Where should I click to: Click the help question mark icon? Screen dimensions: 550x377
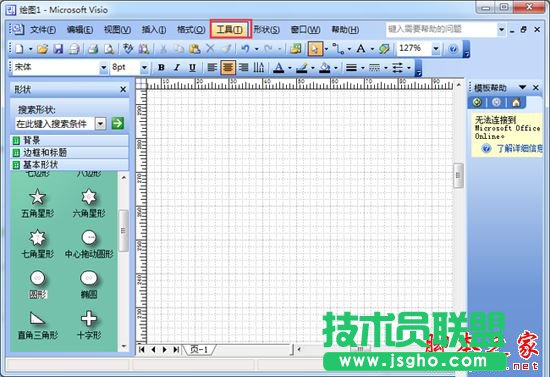click(x=453, y=49)
